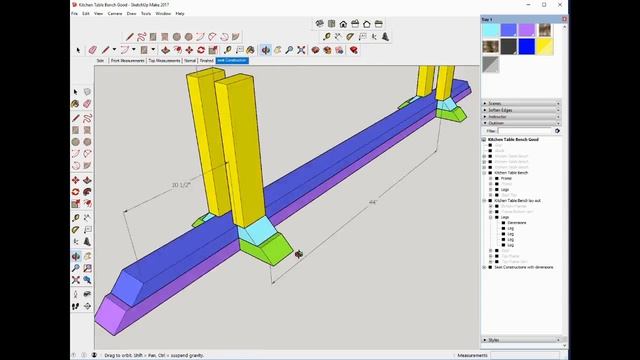This screenshot has width=640, height=360.
Task: Pick the yellow material swatch
Action: (x=545, y=47)
